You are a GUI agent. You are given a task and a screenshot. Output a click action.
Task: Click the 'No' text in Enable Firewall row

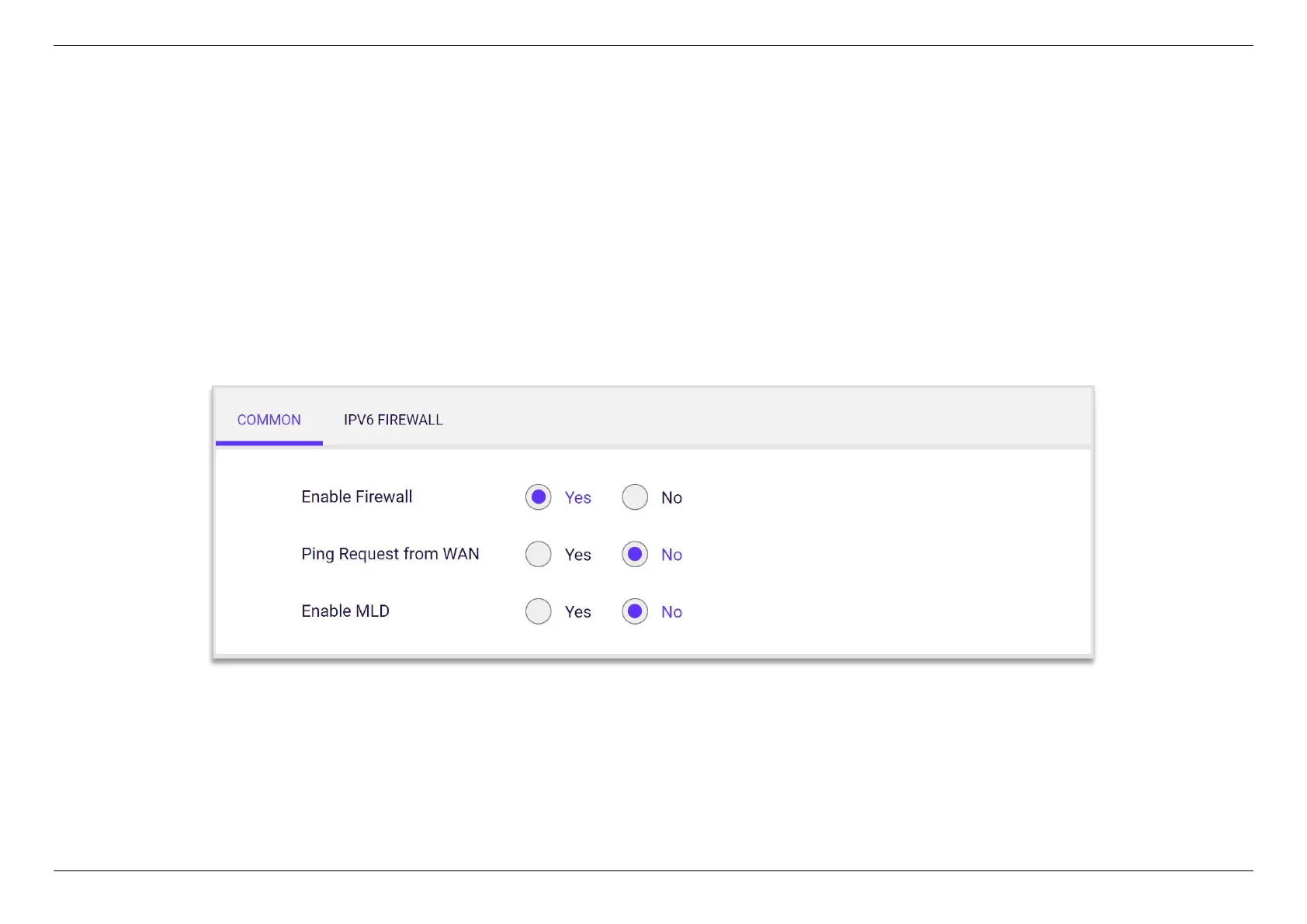click(x=671, y=497)
